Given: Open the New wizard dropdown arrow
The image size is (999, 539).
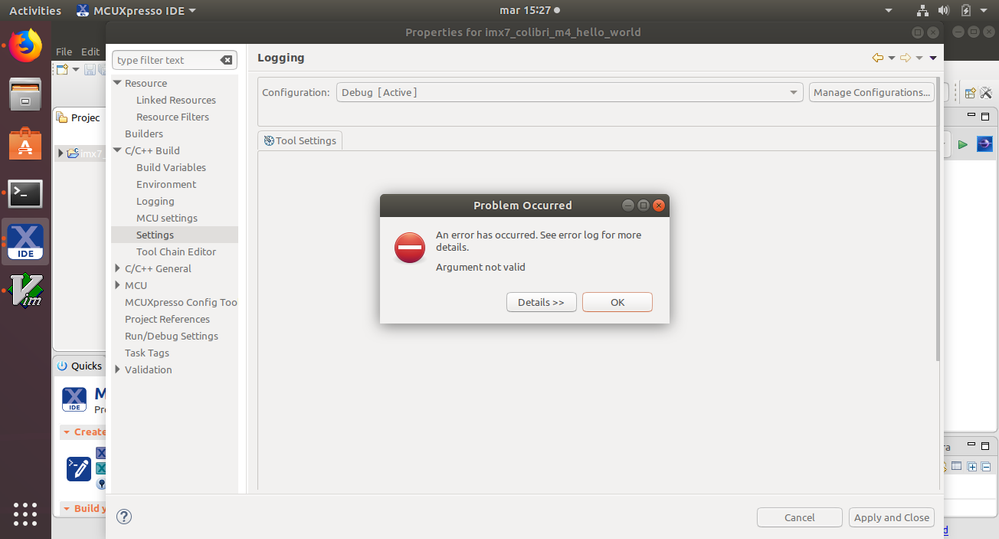Looking at the screenshot, I should (x=76, y=69).
